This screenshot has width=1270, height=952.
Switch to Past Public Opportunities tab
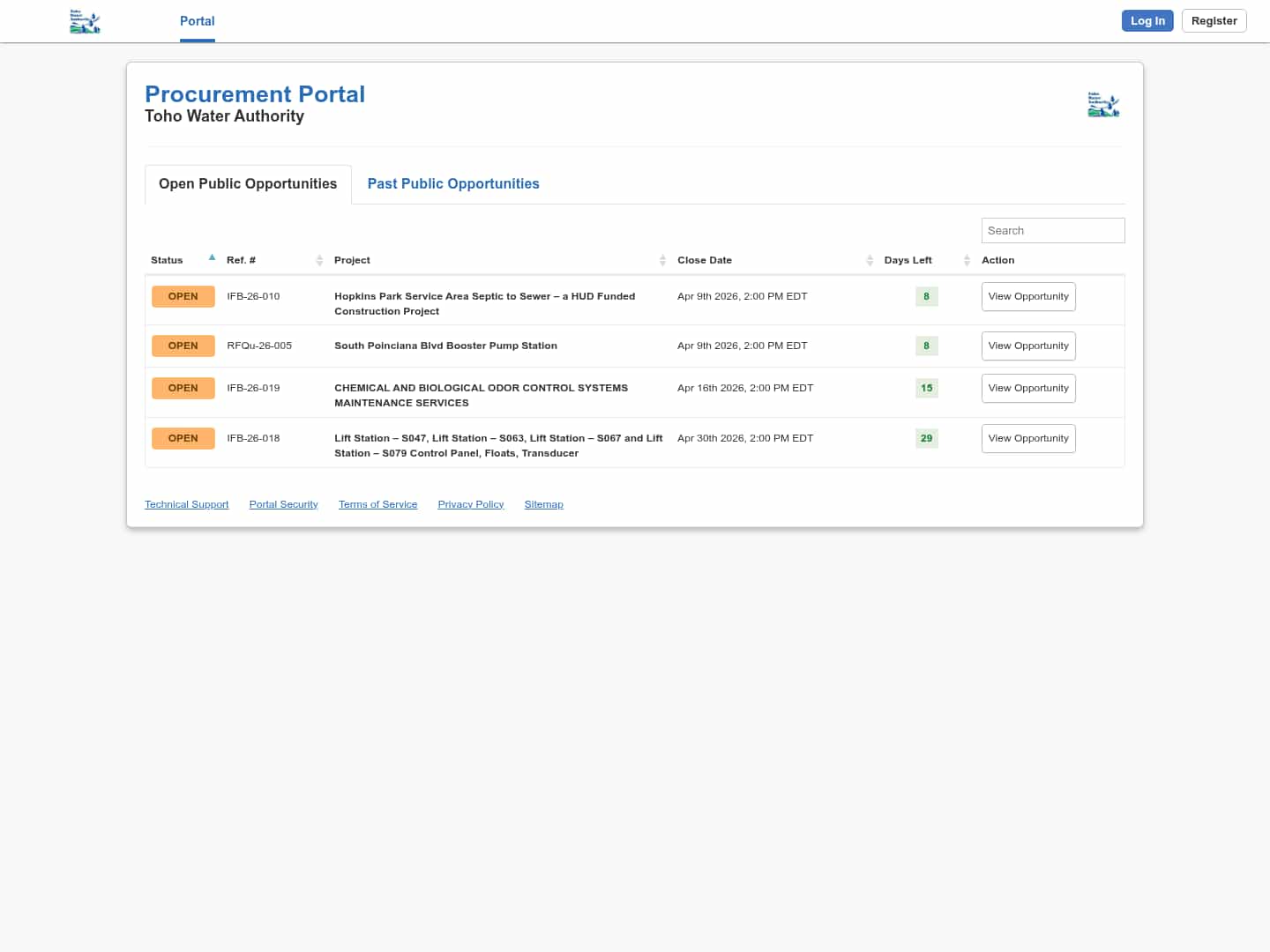[453, 183]
